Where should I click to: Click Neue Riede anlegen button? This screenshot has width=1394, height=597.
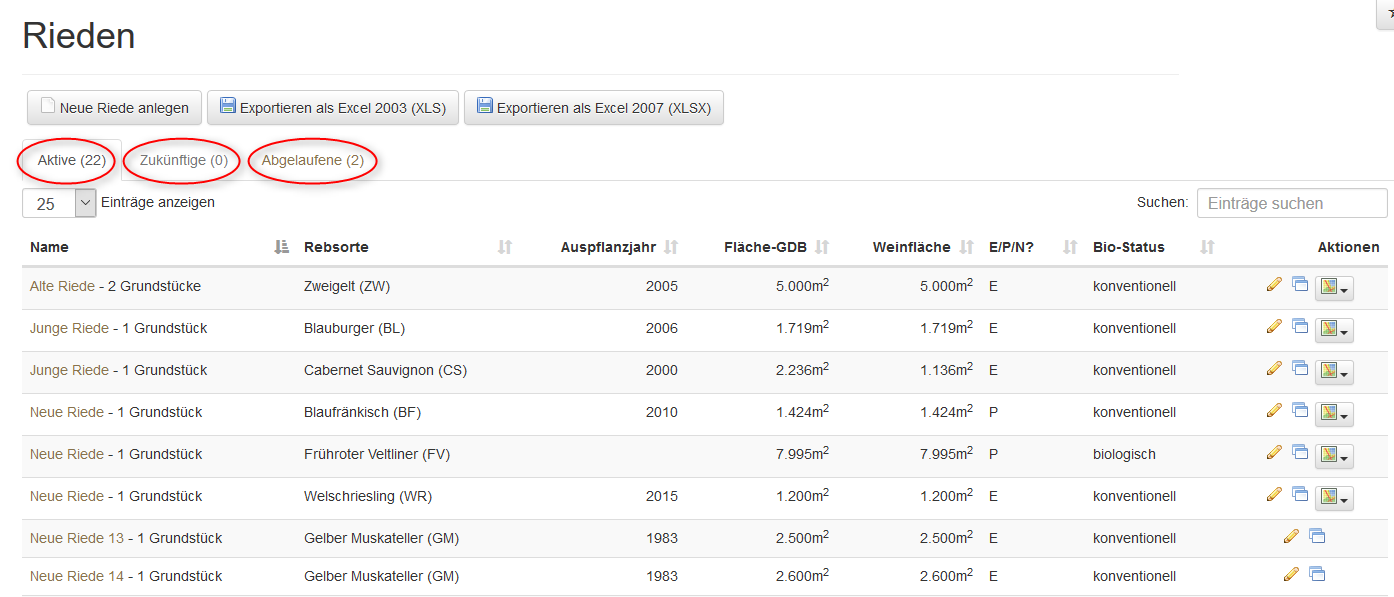pyautogui.click(x=114, y=108)
